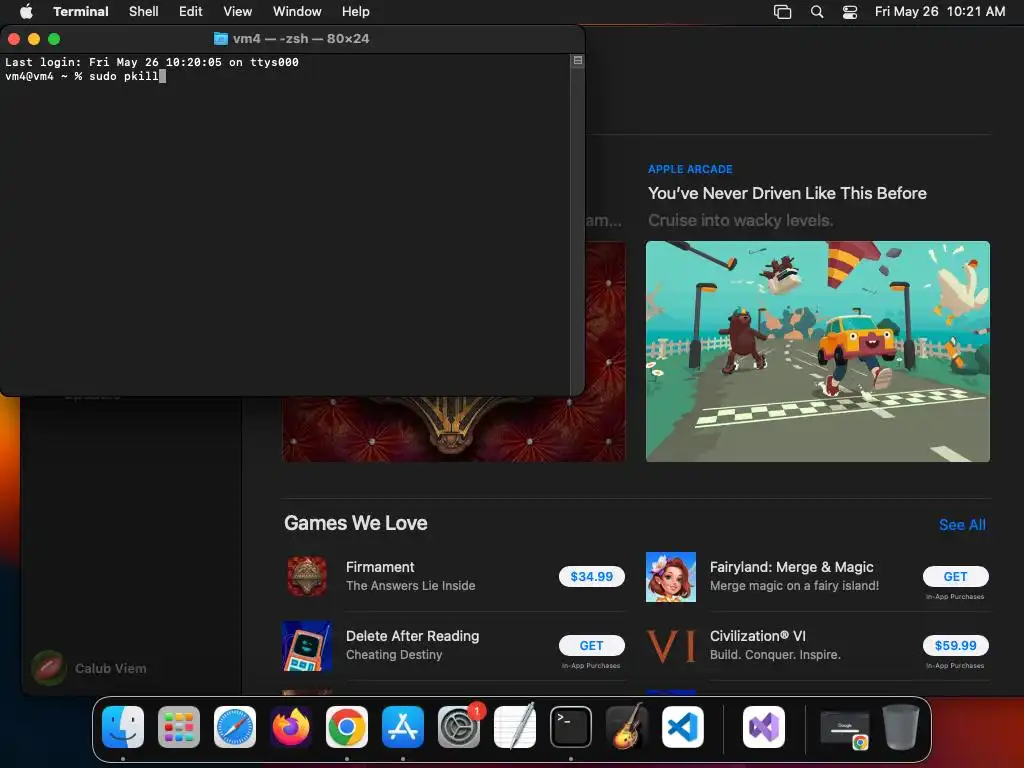Click the folder proxy icon in Terminal title

(x=221, y=39)
